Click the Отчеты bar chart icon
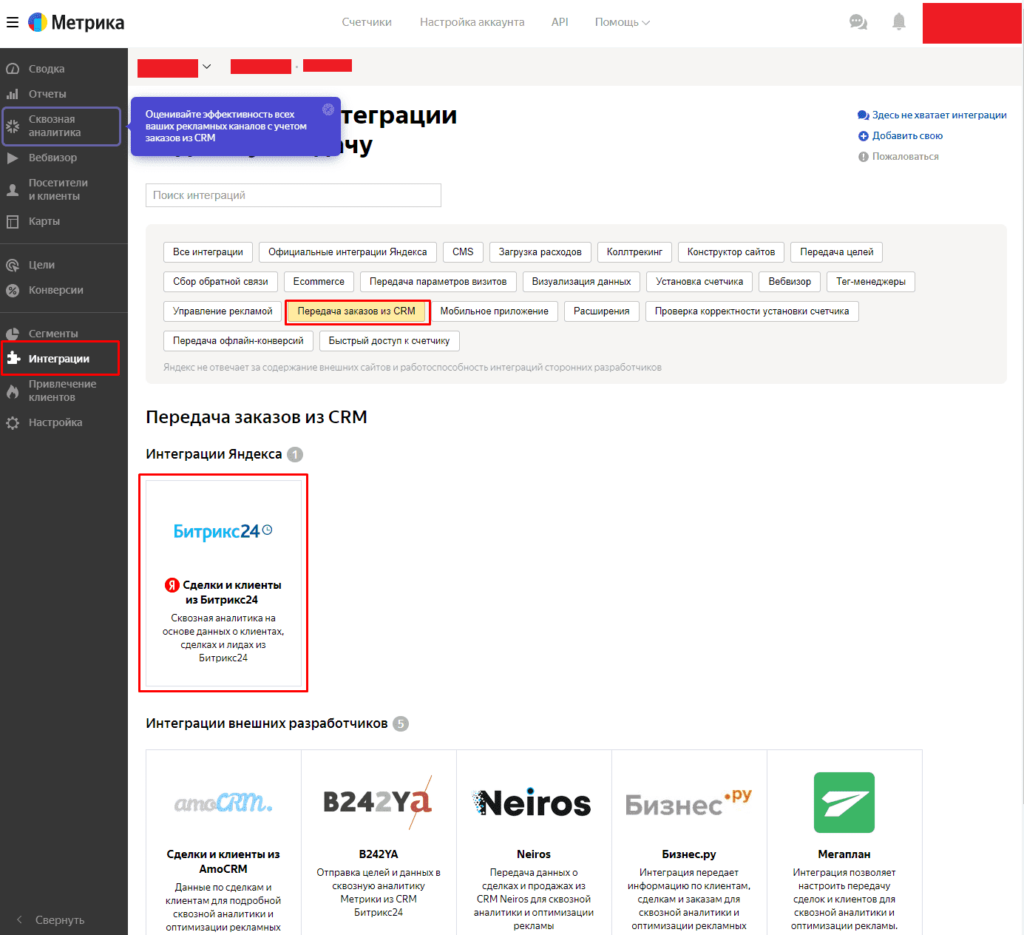Viewport: 1024px width, 935px height. (12, 94)
